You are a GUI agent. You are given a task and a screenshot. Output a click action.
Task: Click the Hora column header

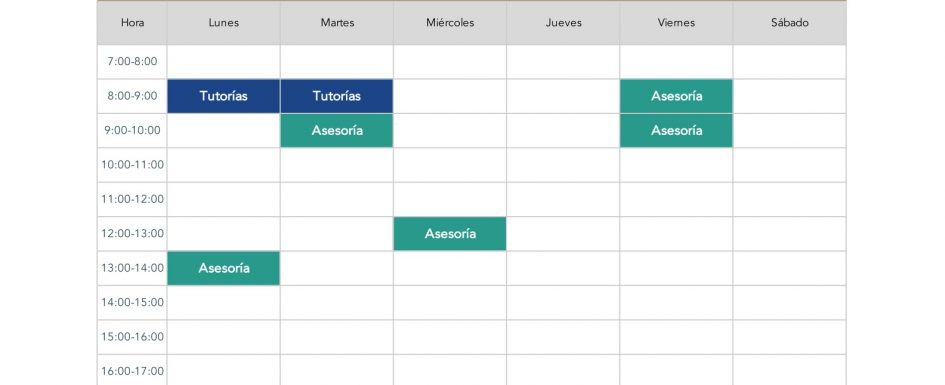pyautogui.click(x=133, y=23)
